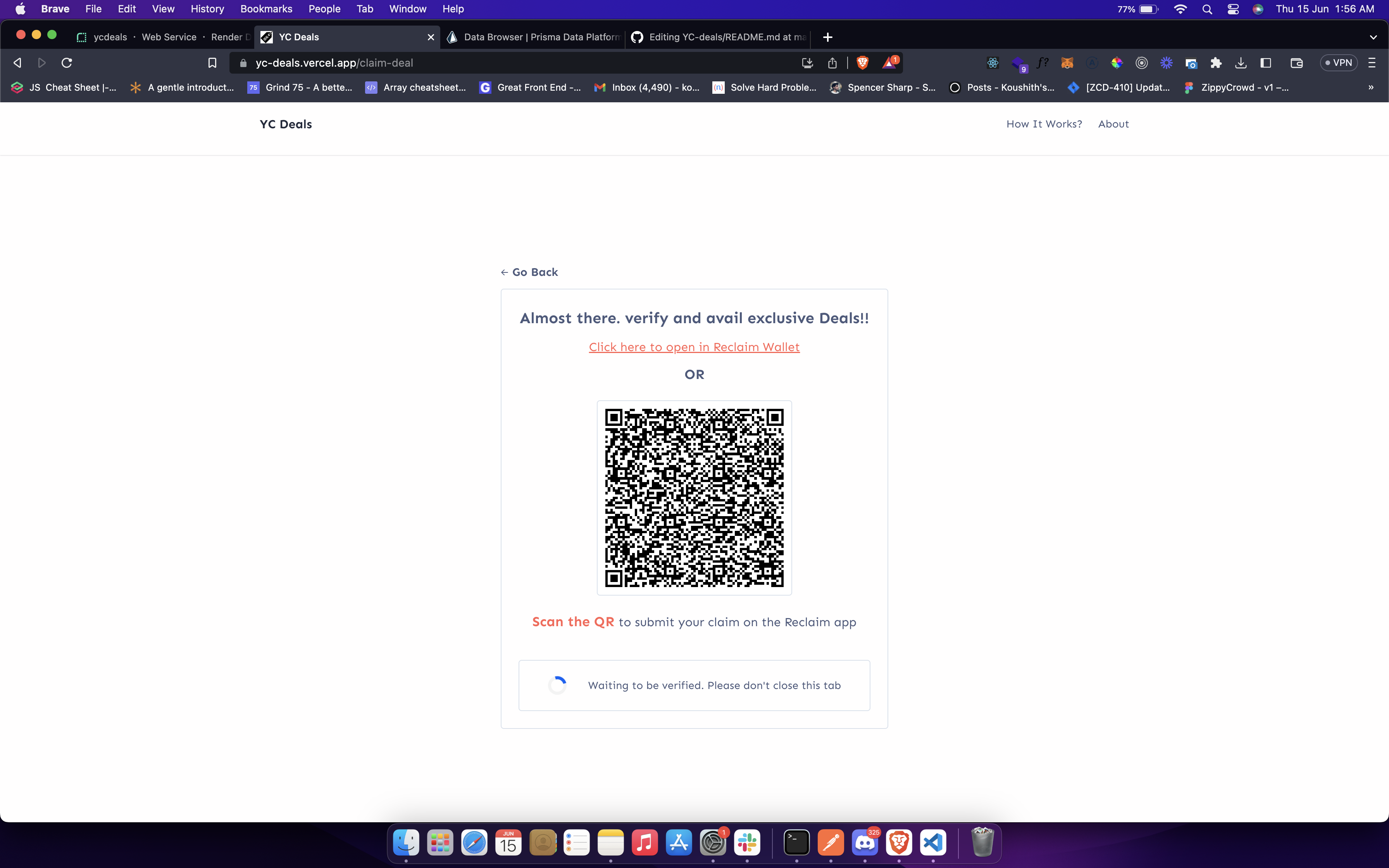The height and width of the screenshot is (868, 1389).
Task: Click the Go Back link
Action: point(529,272)
